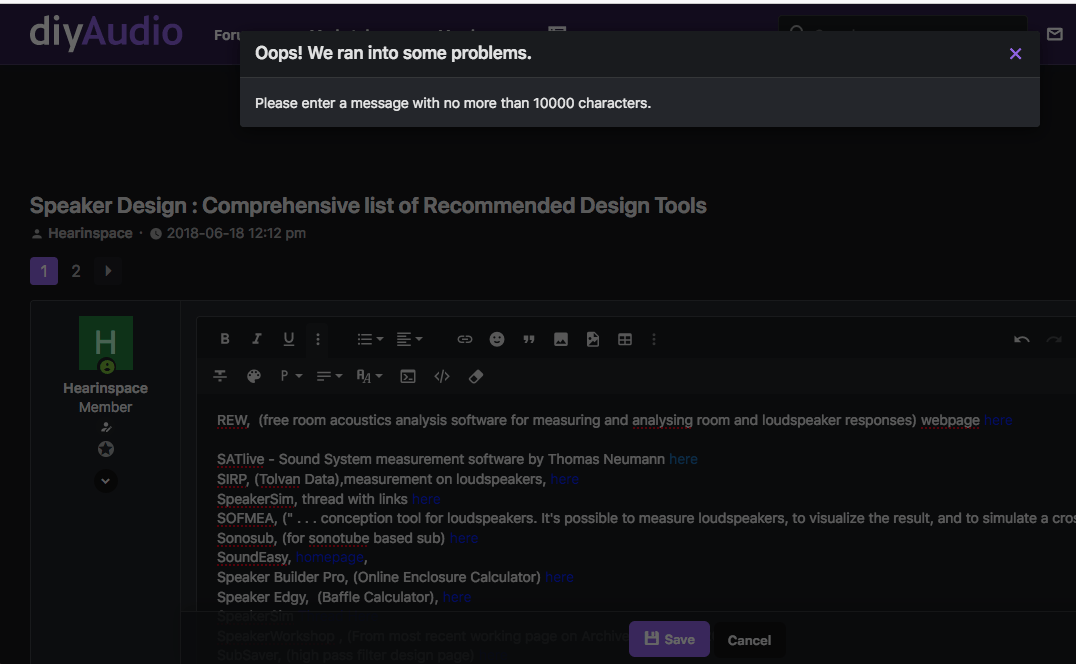Open the smilies emoji picker

pyautogui.click(x=497, y=339)
